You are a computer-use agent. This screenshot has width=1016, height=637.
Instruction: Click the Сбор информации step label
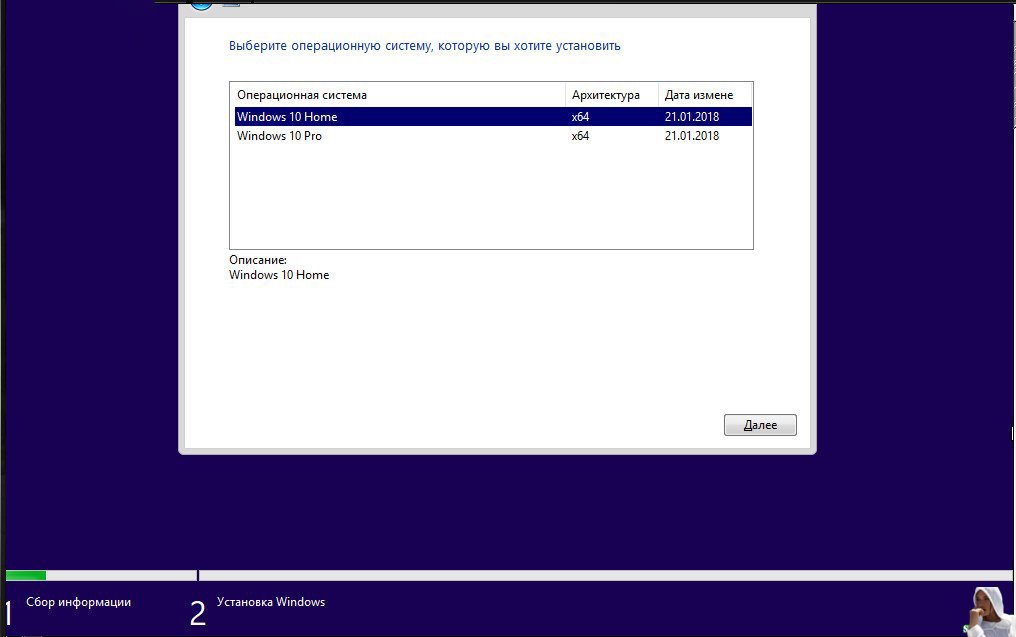point(78,602)
